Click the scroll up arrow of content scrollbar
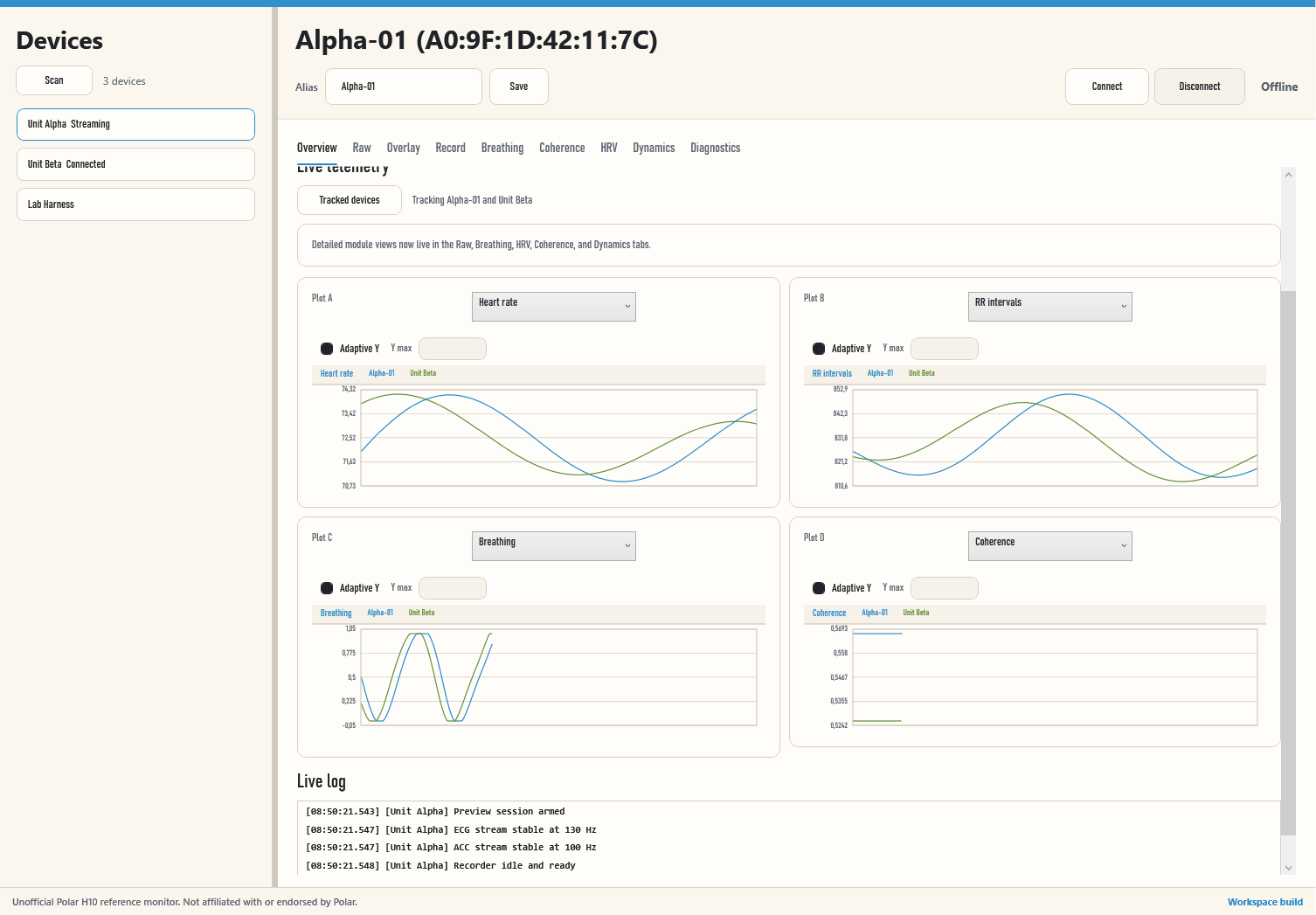Image resolution: width=1316 pixels, height=915 pixels. point(1288,174)
